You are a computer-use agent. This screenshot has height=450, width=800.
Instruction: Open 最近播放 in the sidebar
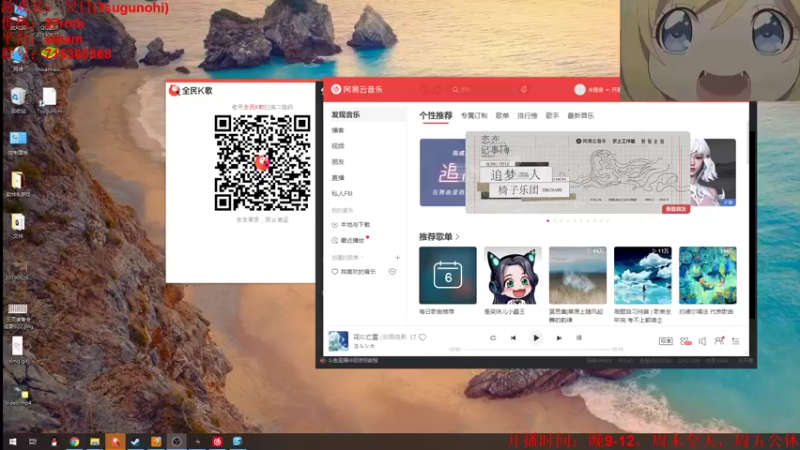pyautogui.click(x=348, y=240)
